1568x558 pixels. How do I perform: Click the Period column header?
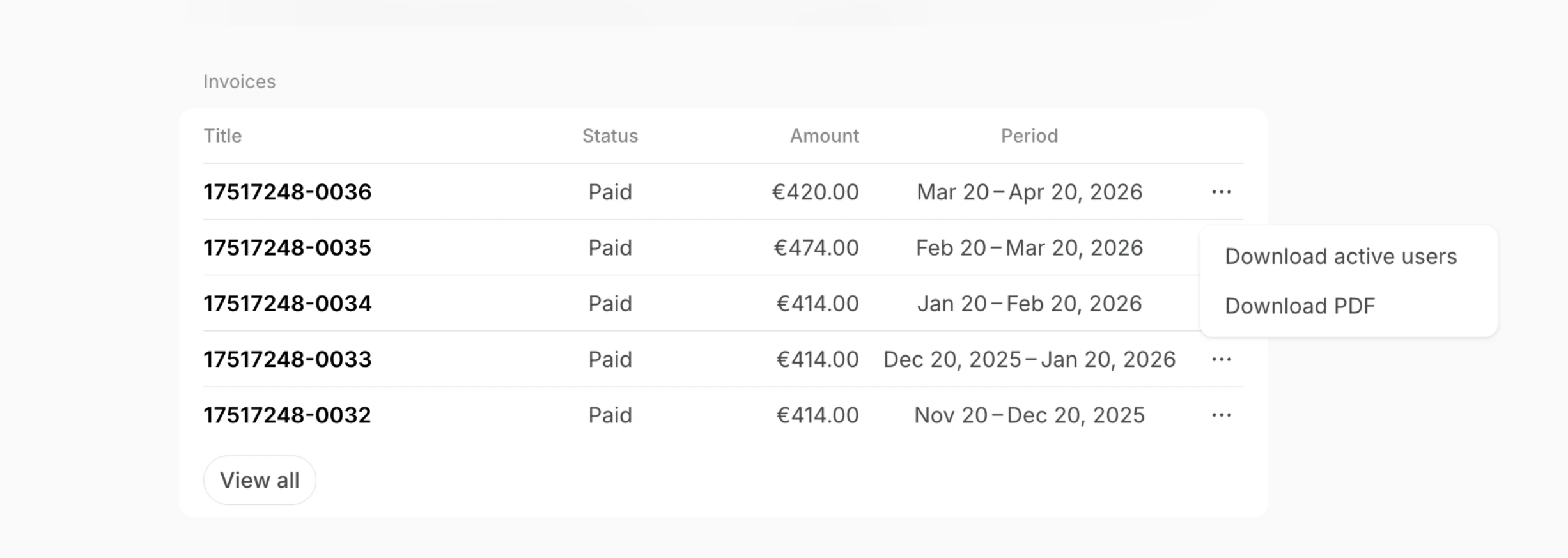click(x=1029, y=136)
